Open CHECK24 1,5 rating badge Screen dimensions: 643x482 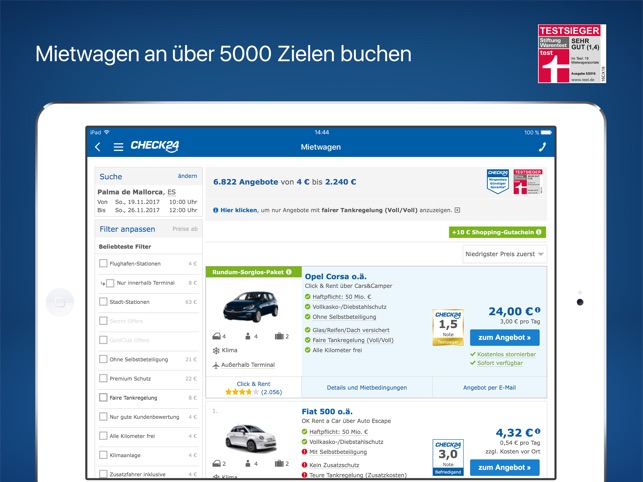pos(448,327)
